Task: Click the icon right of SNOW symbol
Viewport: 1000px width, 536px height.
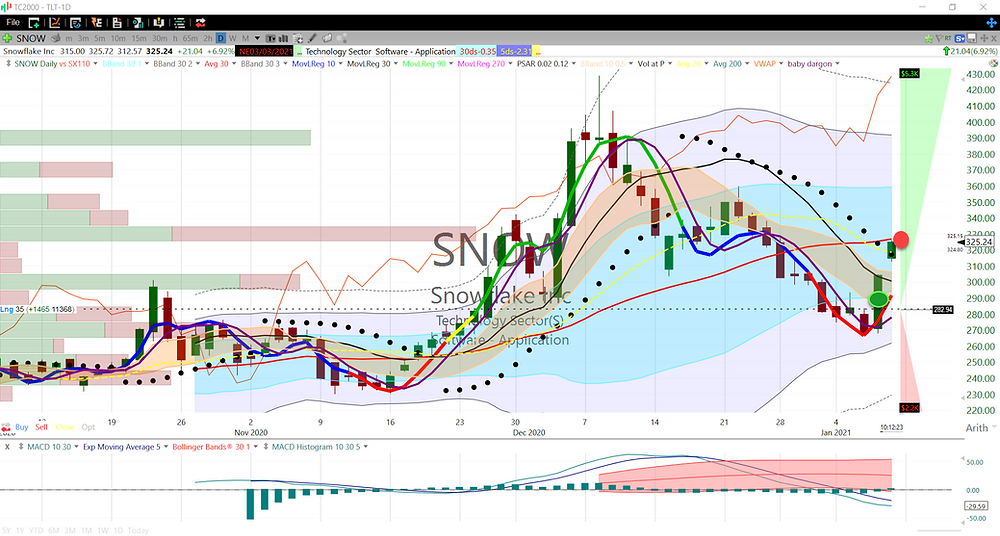Action: tap(55, 38)
